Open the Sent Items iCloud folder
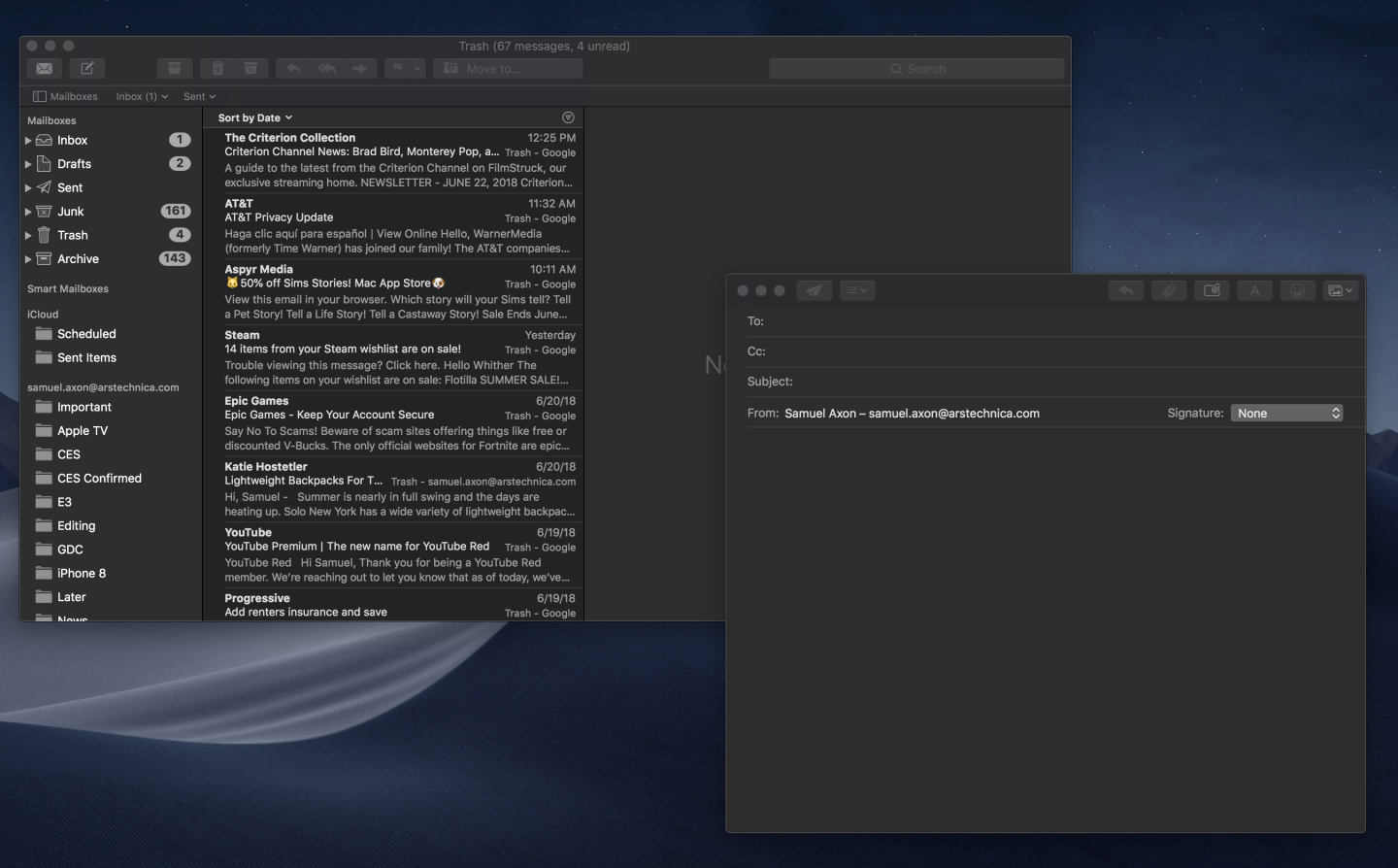Screen dimensions: 1398x868 [x=109, y=357]
